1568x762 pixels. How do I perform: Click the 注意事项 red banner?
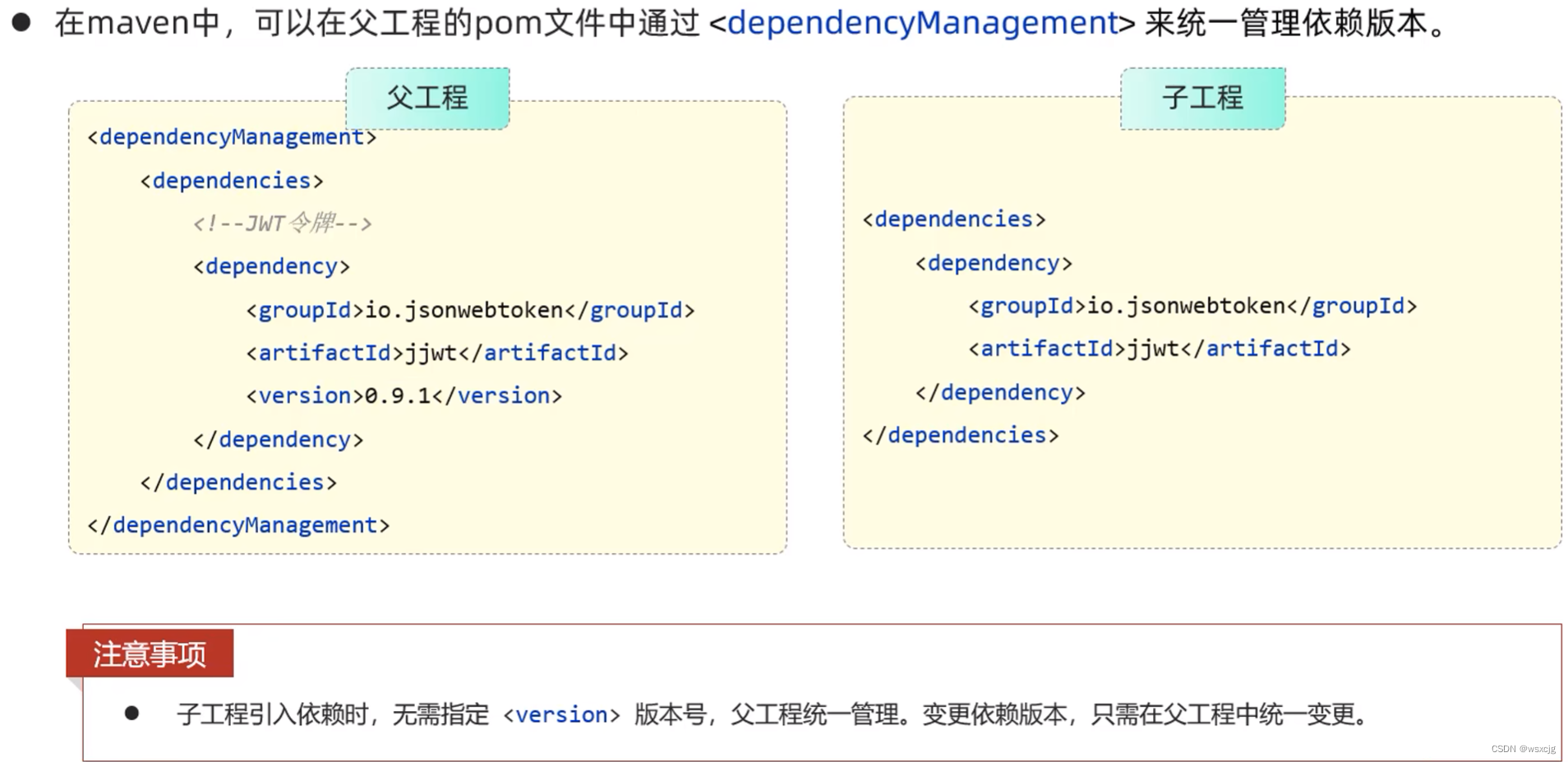point(150,653)
